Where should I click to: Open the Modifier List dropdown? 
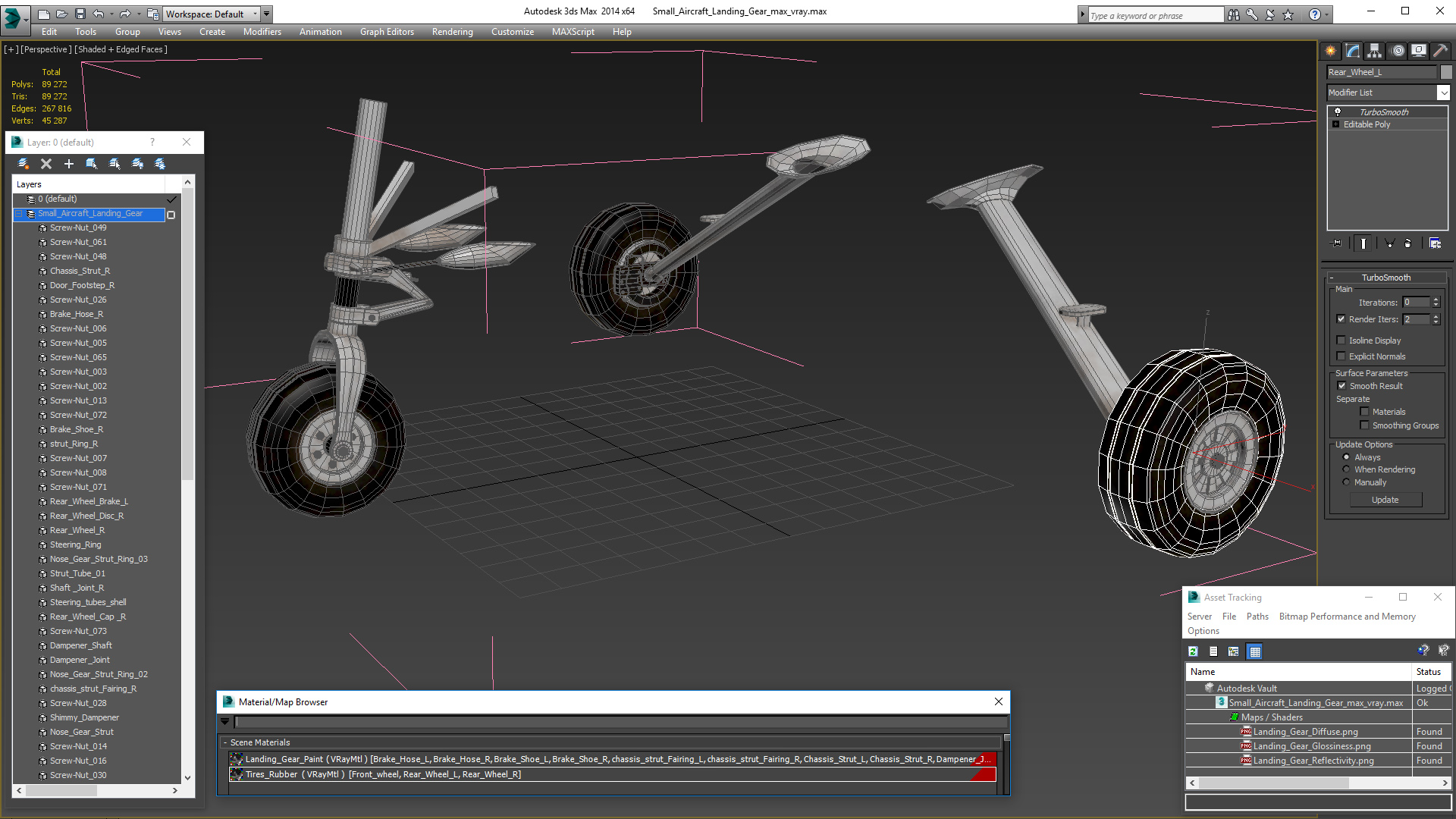click(1443, 93)
